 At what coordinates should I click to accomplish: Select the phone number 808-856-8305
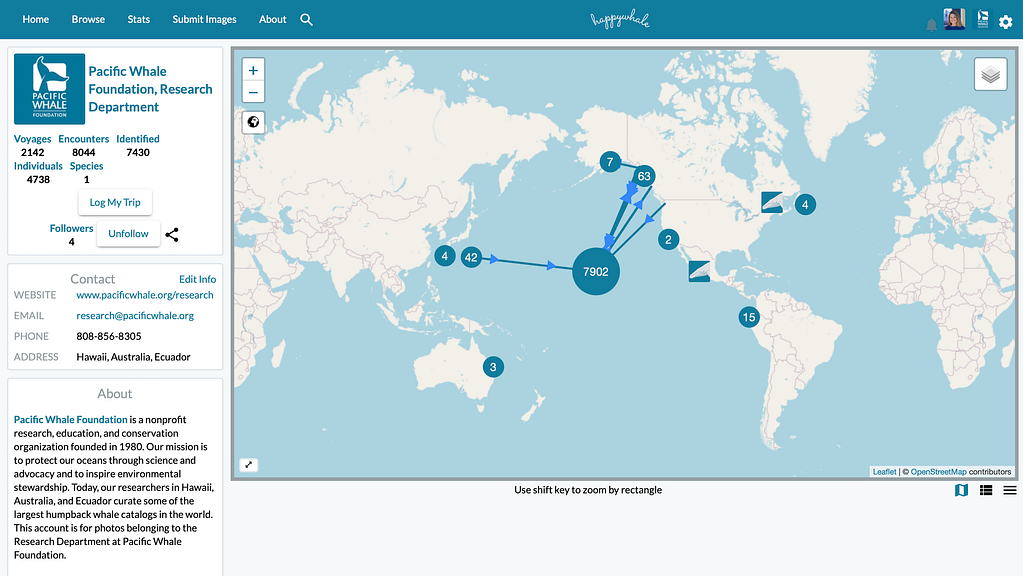pos(109,337)
